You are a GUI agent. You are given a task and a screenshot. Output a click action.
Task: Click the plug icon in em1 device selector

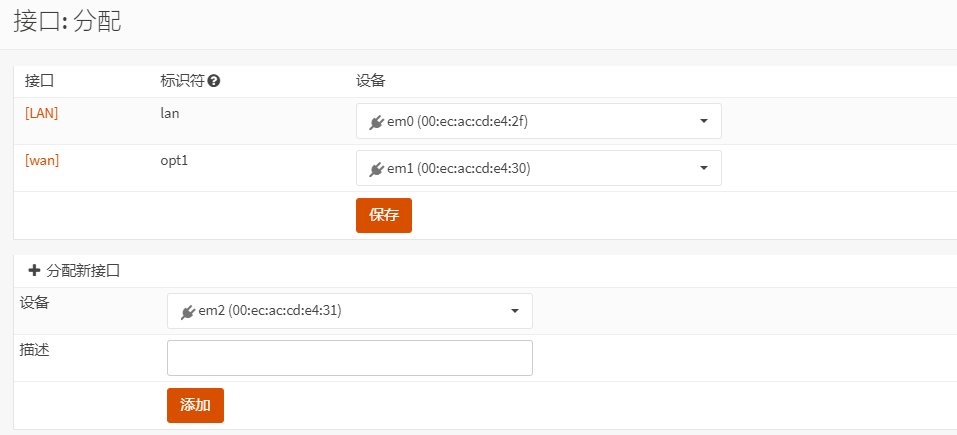pos(376,169)
